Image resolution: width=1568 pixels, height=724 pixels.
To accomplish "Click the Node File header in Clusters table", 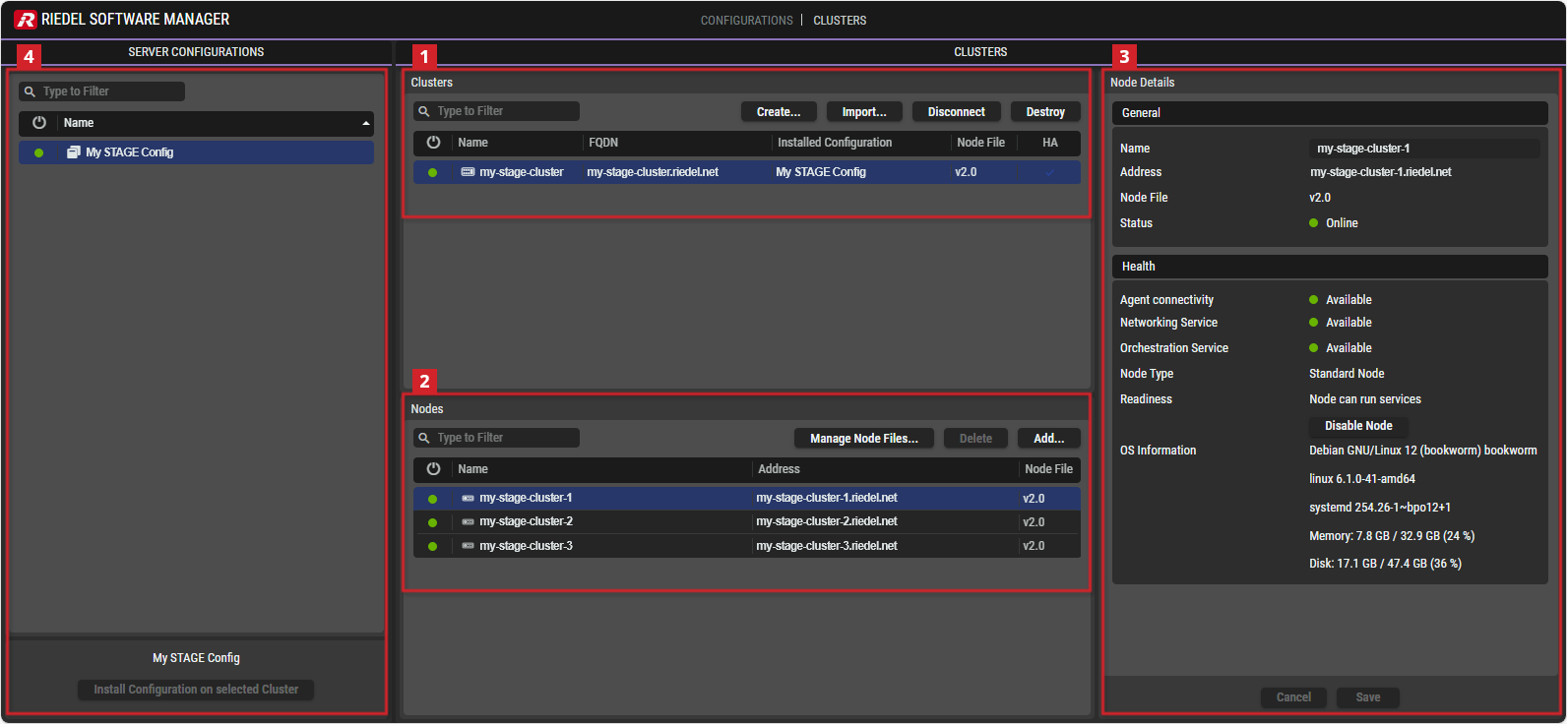I will pos(980,143).
